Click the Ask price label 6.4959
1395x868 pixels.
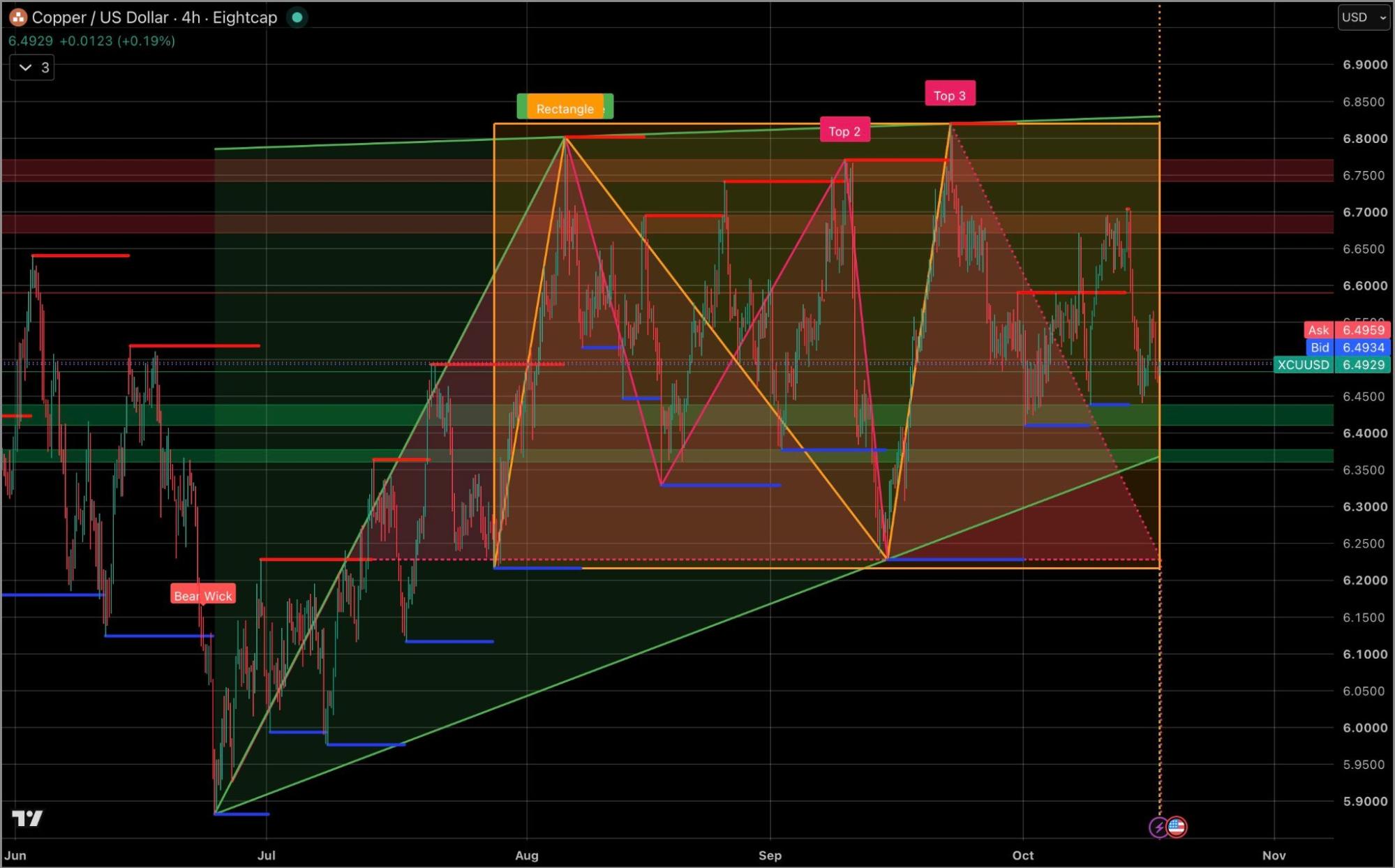click(x=1348, y=330)
